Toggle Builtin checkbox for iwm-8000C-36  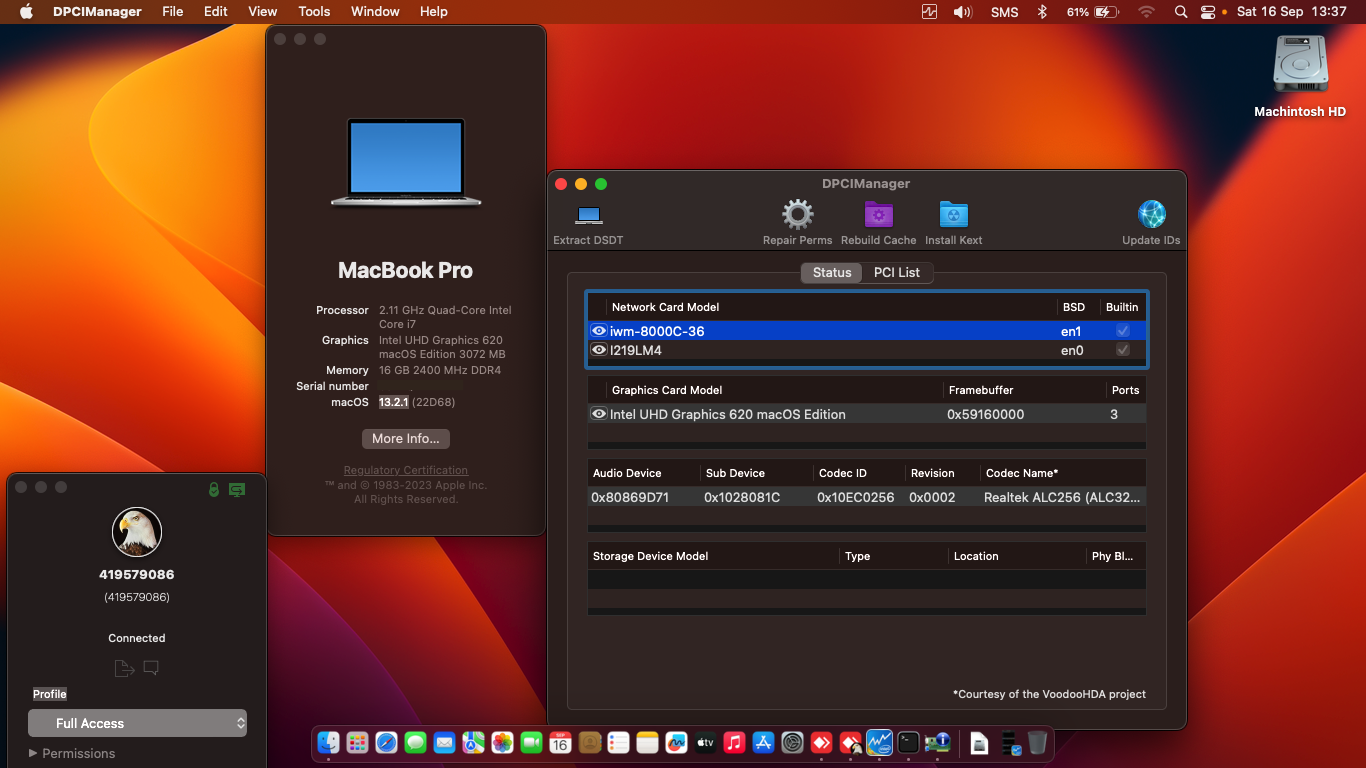[1123, 331]
